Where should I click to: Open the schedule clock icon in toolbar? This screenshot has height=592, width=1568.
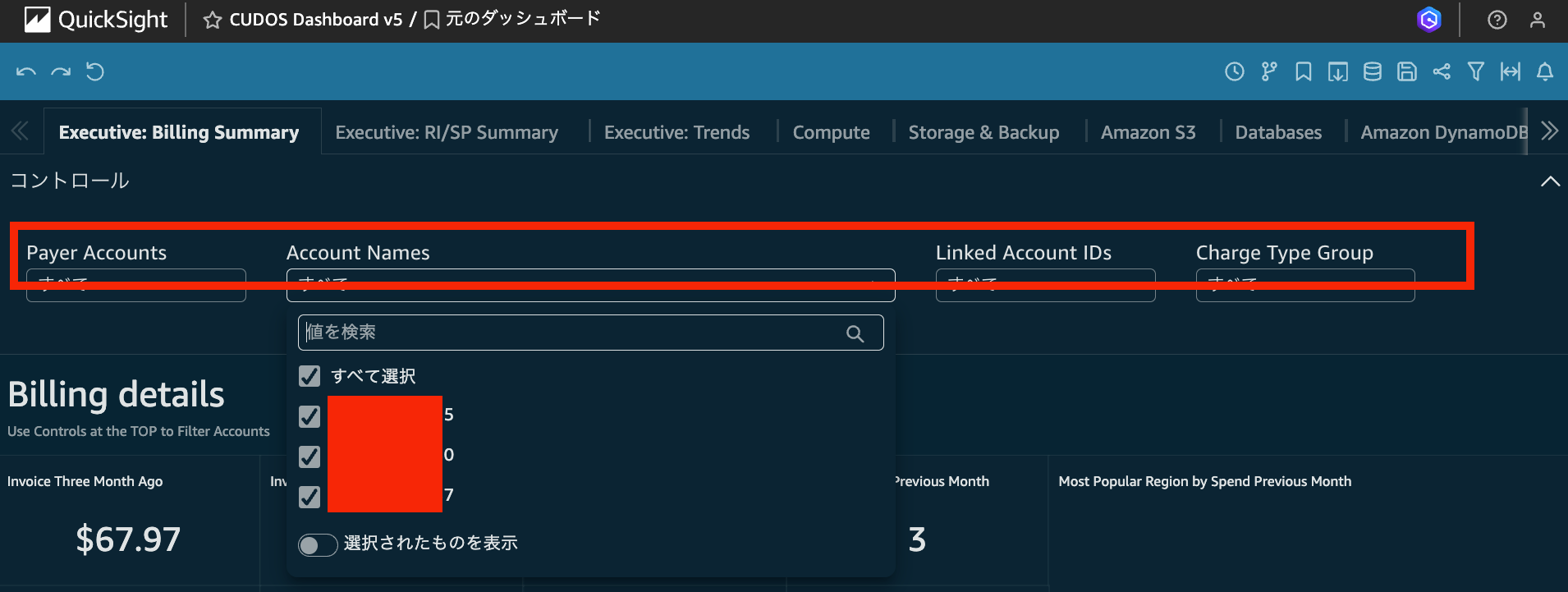click(x=1235, y=72)
